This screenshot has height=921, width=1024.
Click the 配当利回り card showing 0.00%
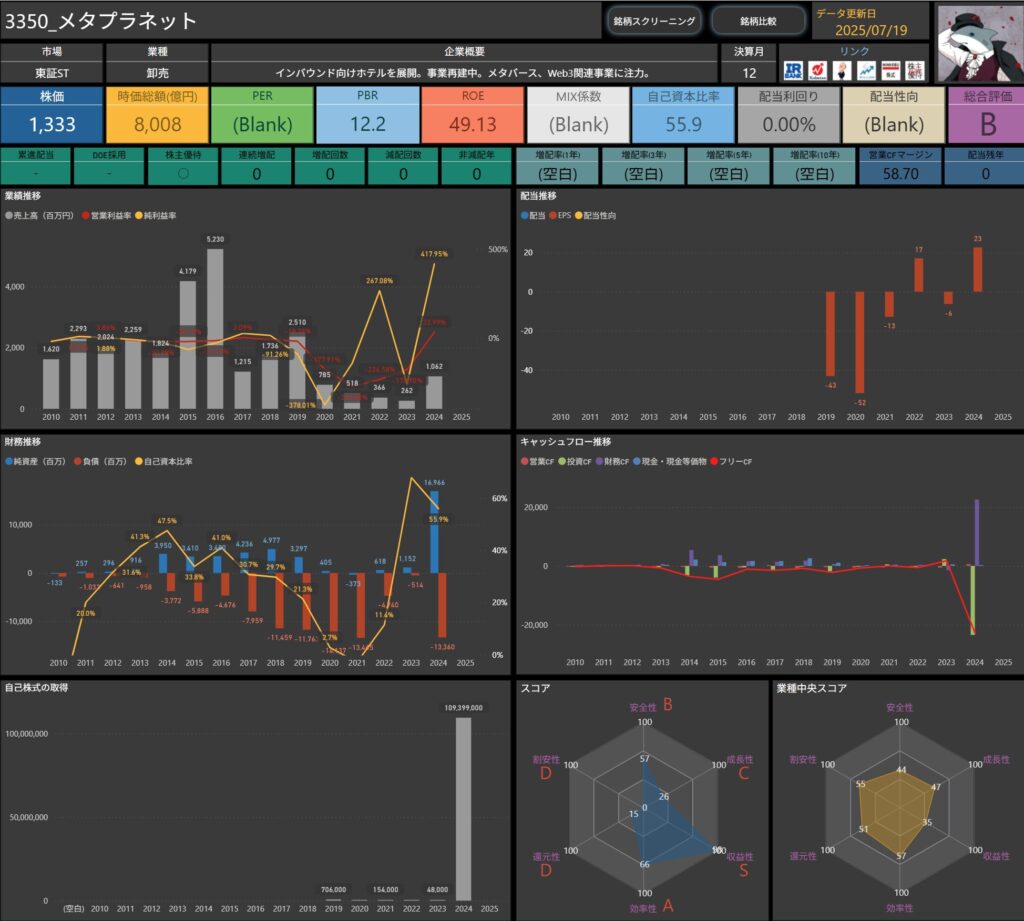[x=789, y=114]
